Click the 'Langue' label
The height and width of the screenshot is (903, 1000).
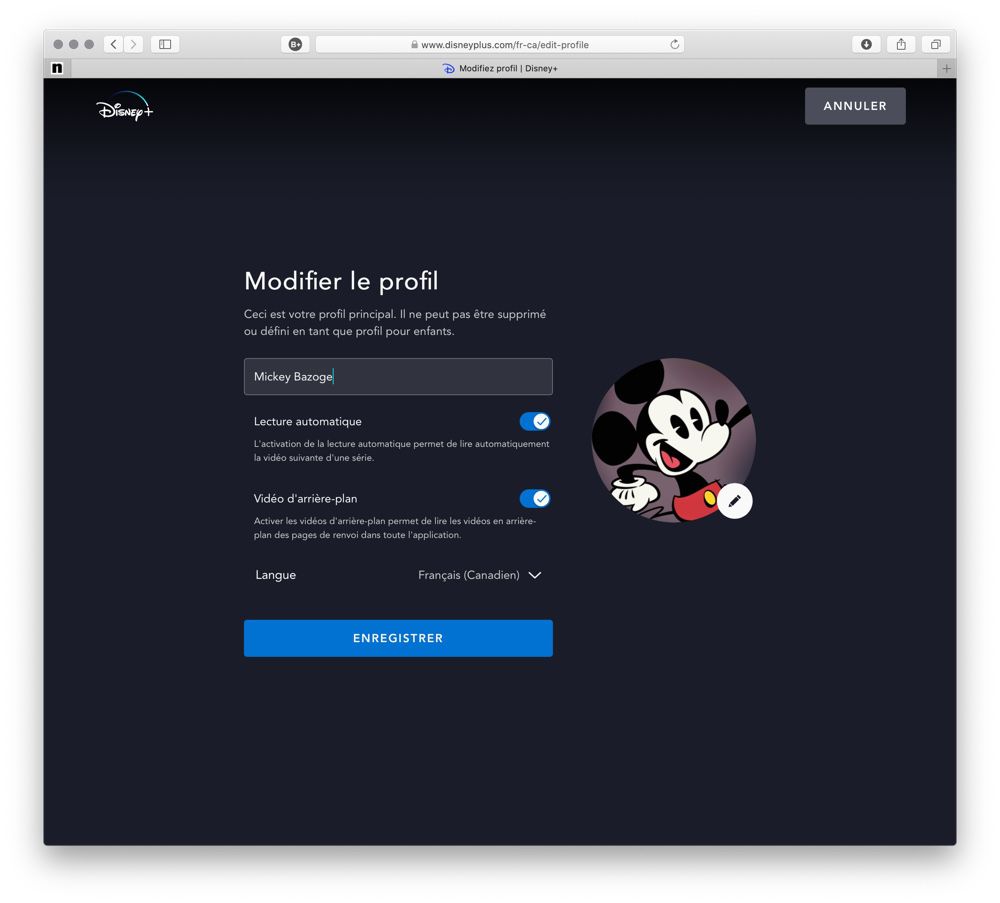pos(276,575)
